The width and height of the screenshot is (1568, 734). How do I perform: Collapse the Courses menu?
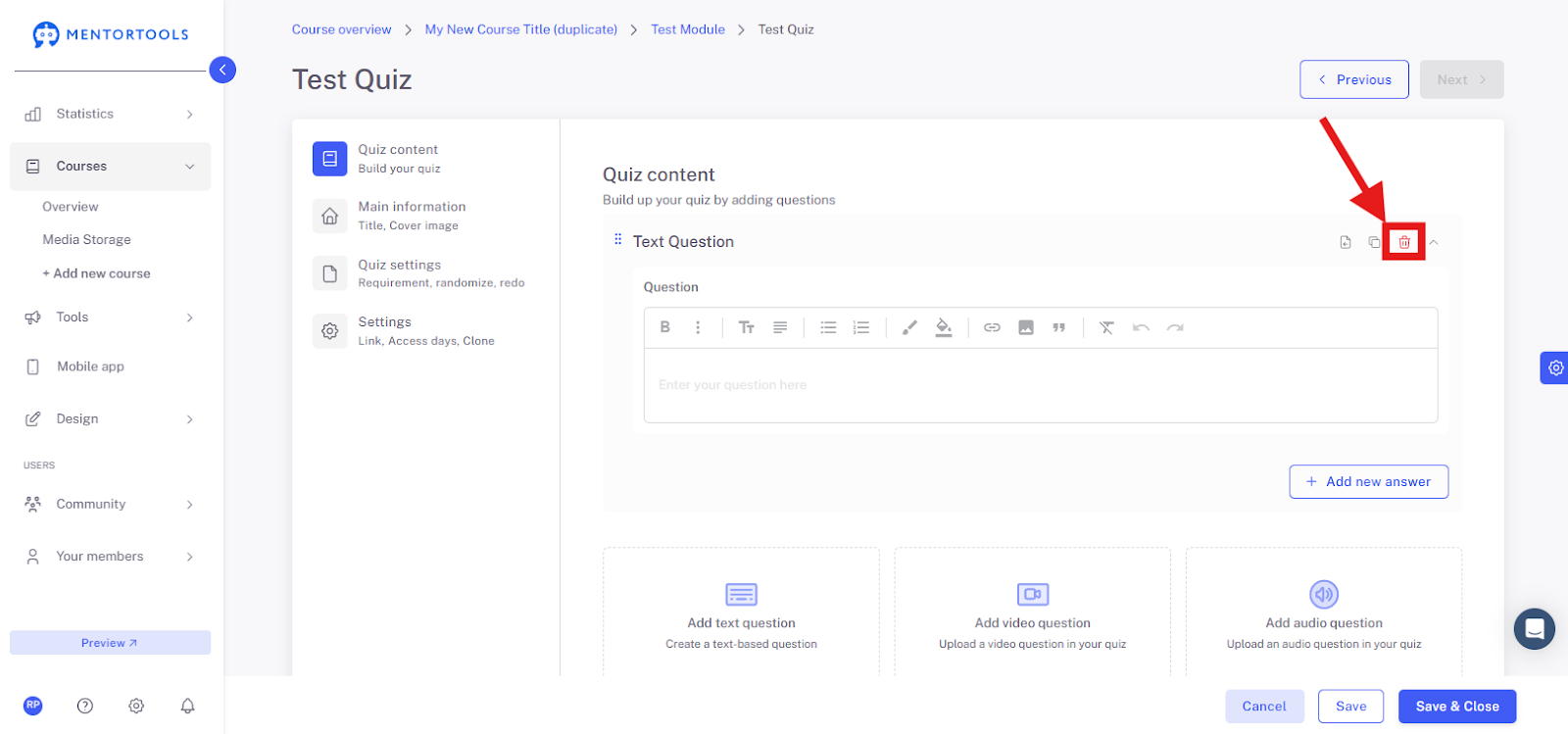point(110,167)
